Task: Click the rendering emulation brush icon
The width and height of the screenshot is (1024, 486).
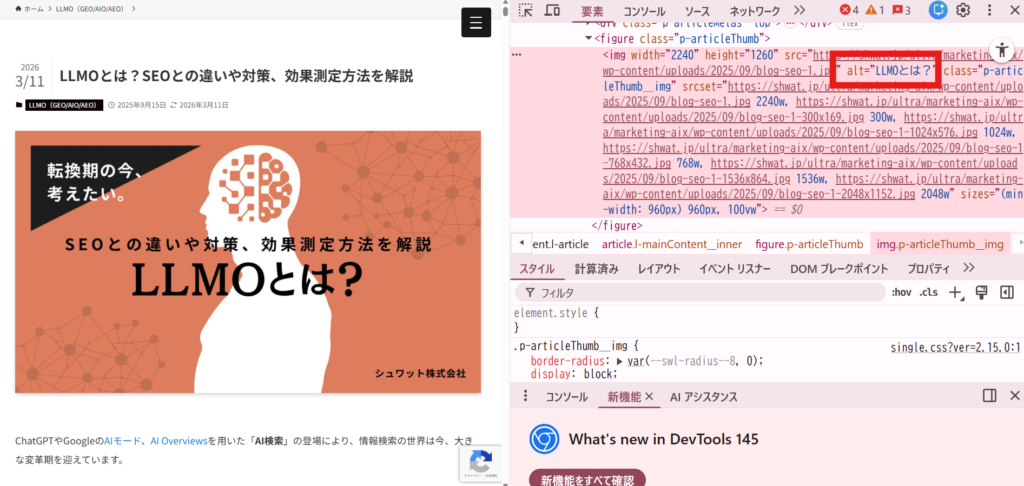Action: [981, 293]
